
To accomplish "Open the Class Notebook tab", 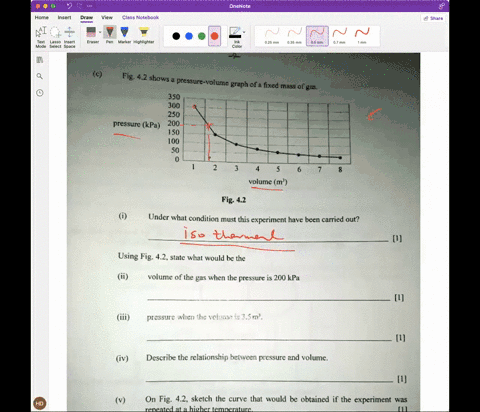I will point(140,17).
